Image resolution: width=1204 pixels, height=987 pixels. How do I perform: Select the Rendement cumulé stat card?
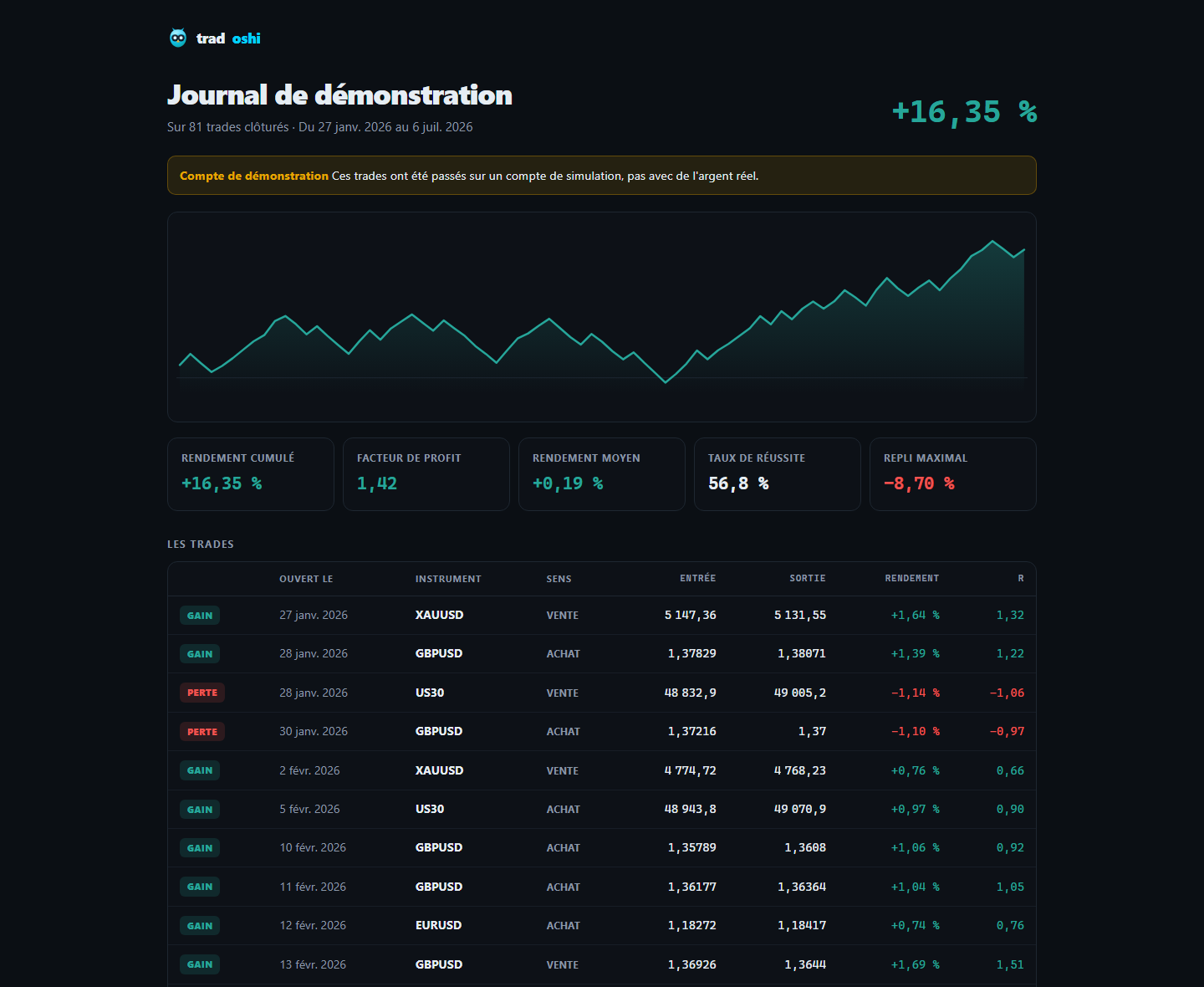[251, 474]
